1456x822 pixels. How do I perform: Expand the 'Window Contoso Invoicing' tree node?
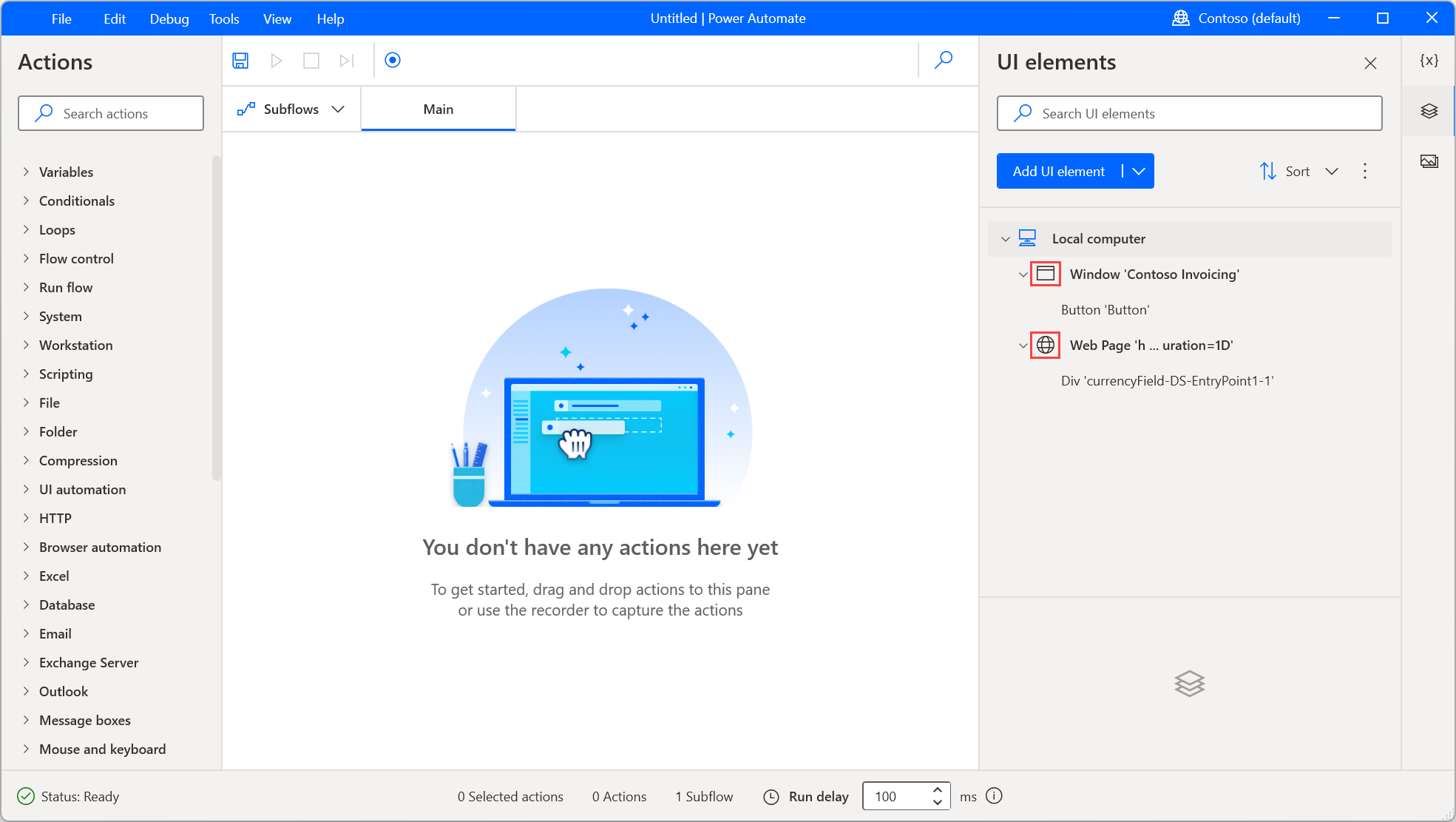(1022, 274)
